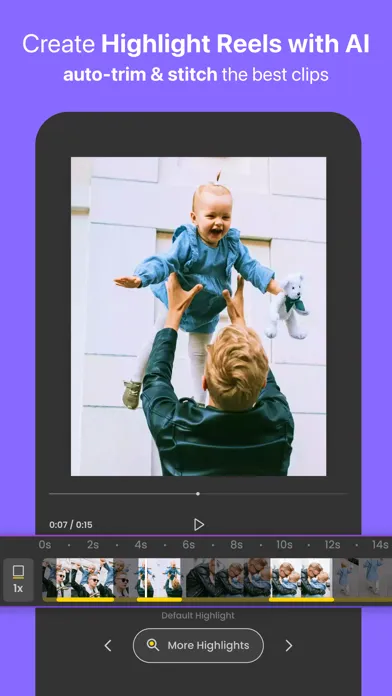Toggle the 1x speed control
This screenshot has width=392, height=696.
click(18, 580)
